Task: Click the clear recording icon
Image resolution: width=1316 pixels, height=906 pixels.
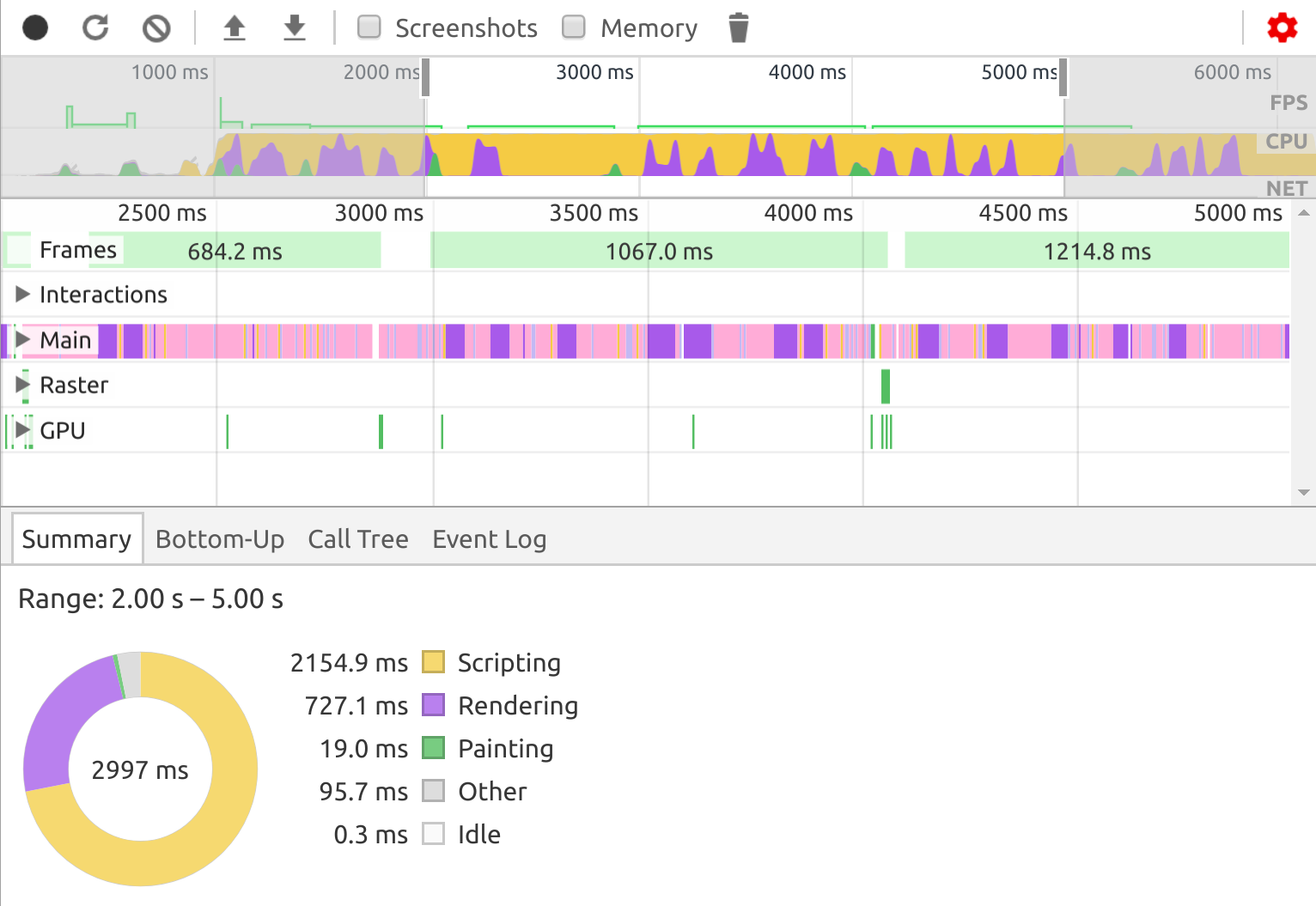Action: (x=156, y=28)
